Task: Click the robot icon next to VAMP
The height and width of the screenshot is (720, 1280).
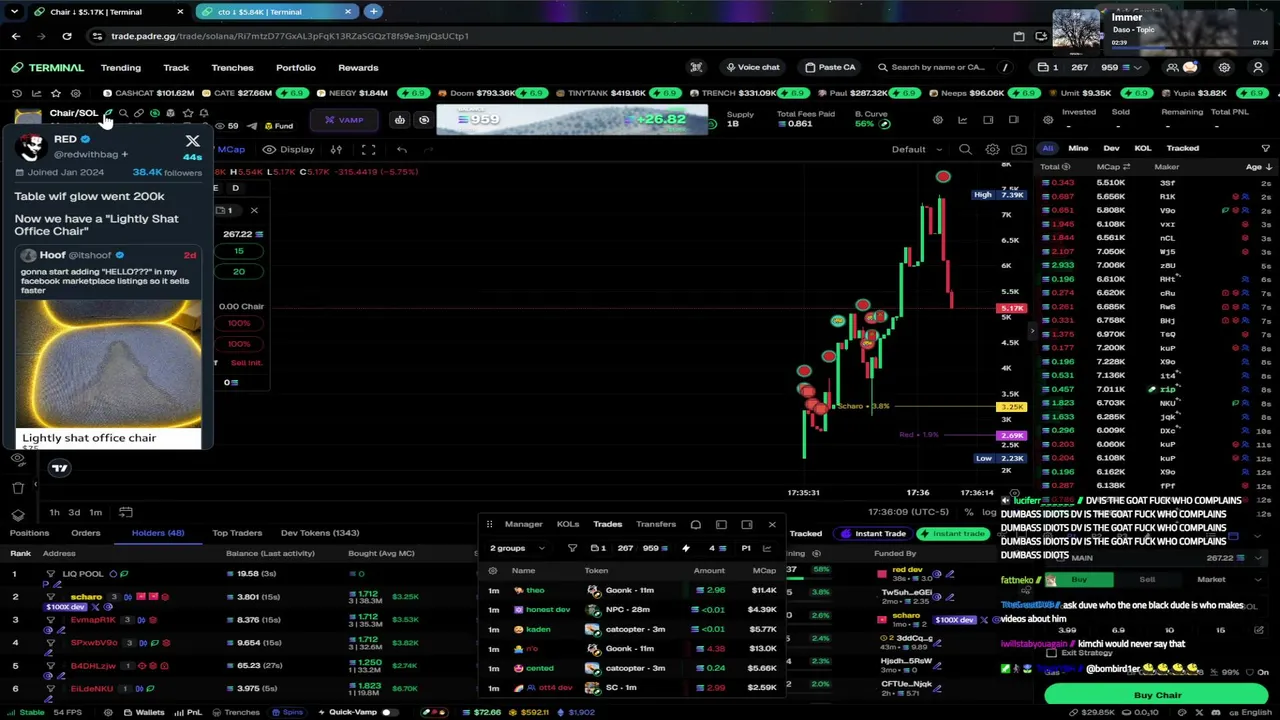Action: click(x=399, y=120)
